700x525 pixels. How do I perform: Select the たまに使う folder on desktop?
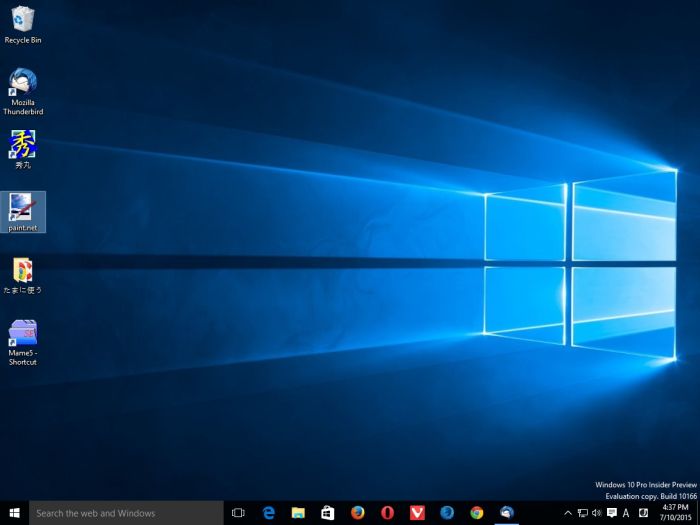[23, 270]
